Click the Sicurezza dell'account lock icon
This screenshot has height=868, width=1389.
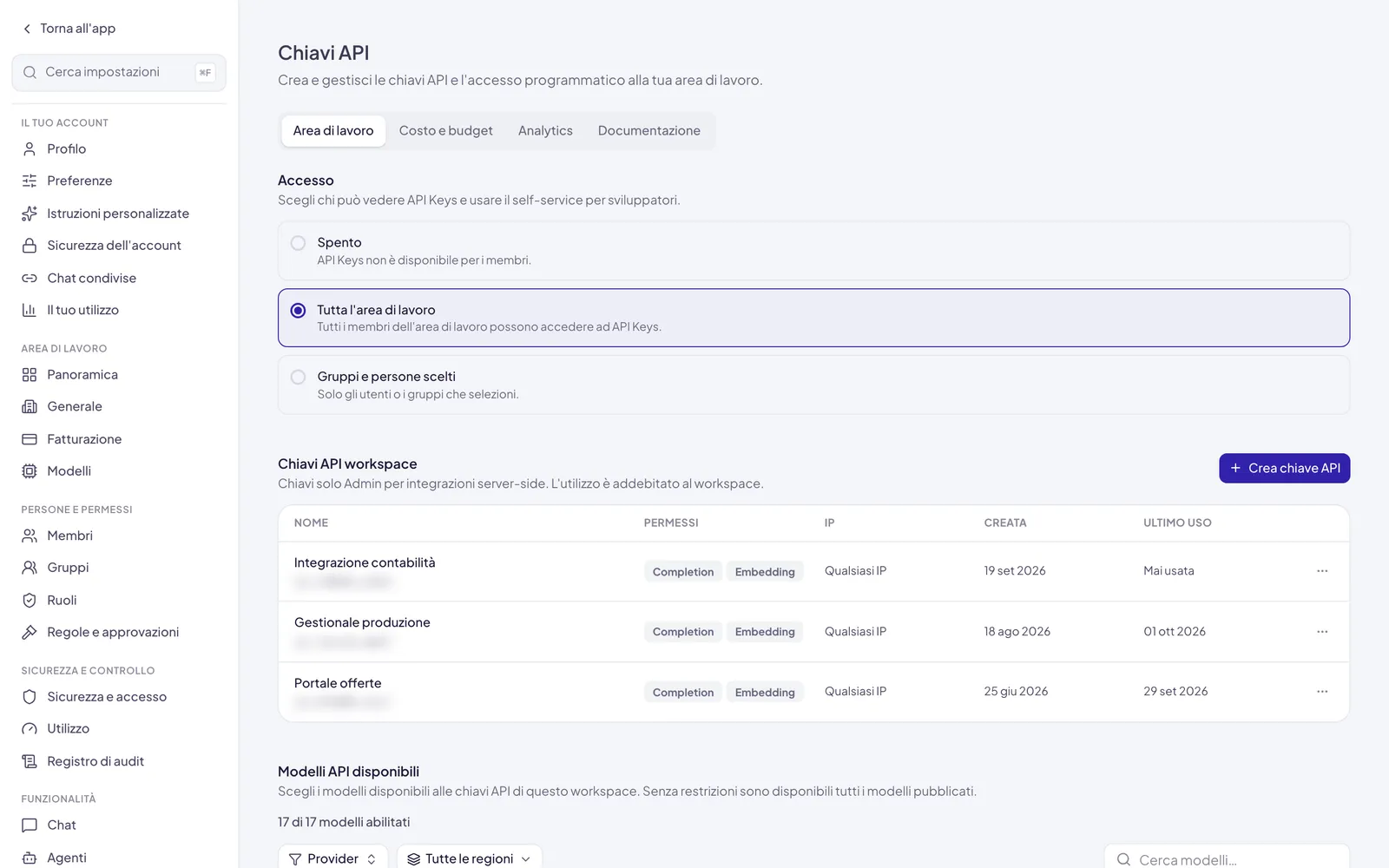click(x=30, y=246)
